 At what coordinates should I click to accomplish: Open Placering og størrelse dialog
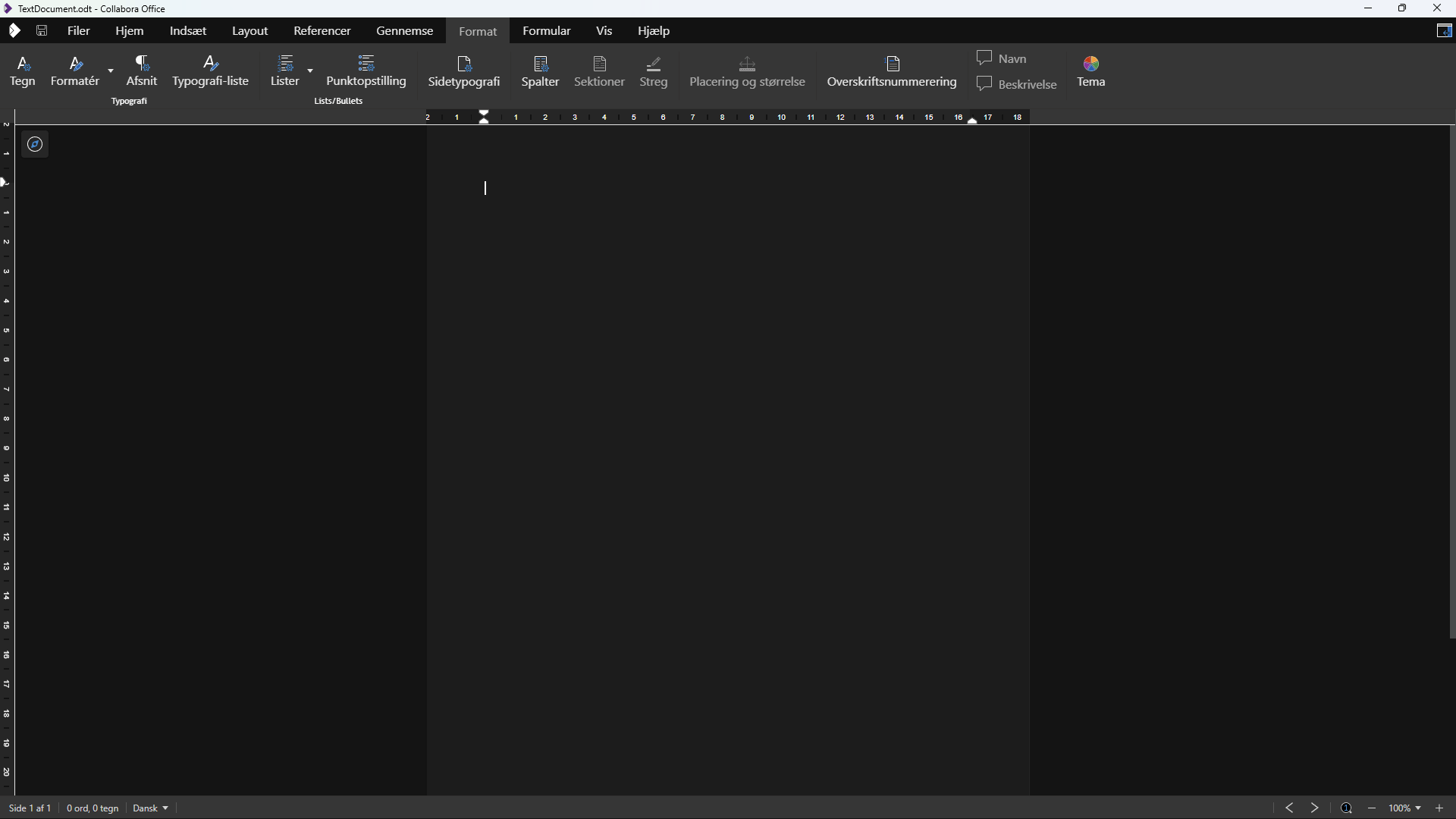[x=747, y=71]
